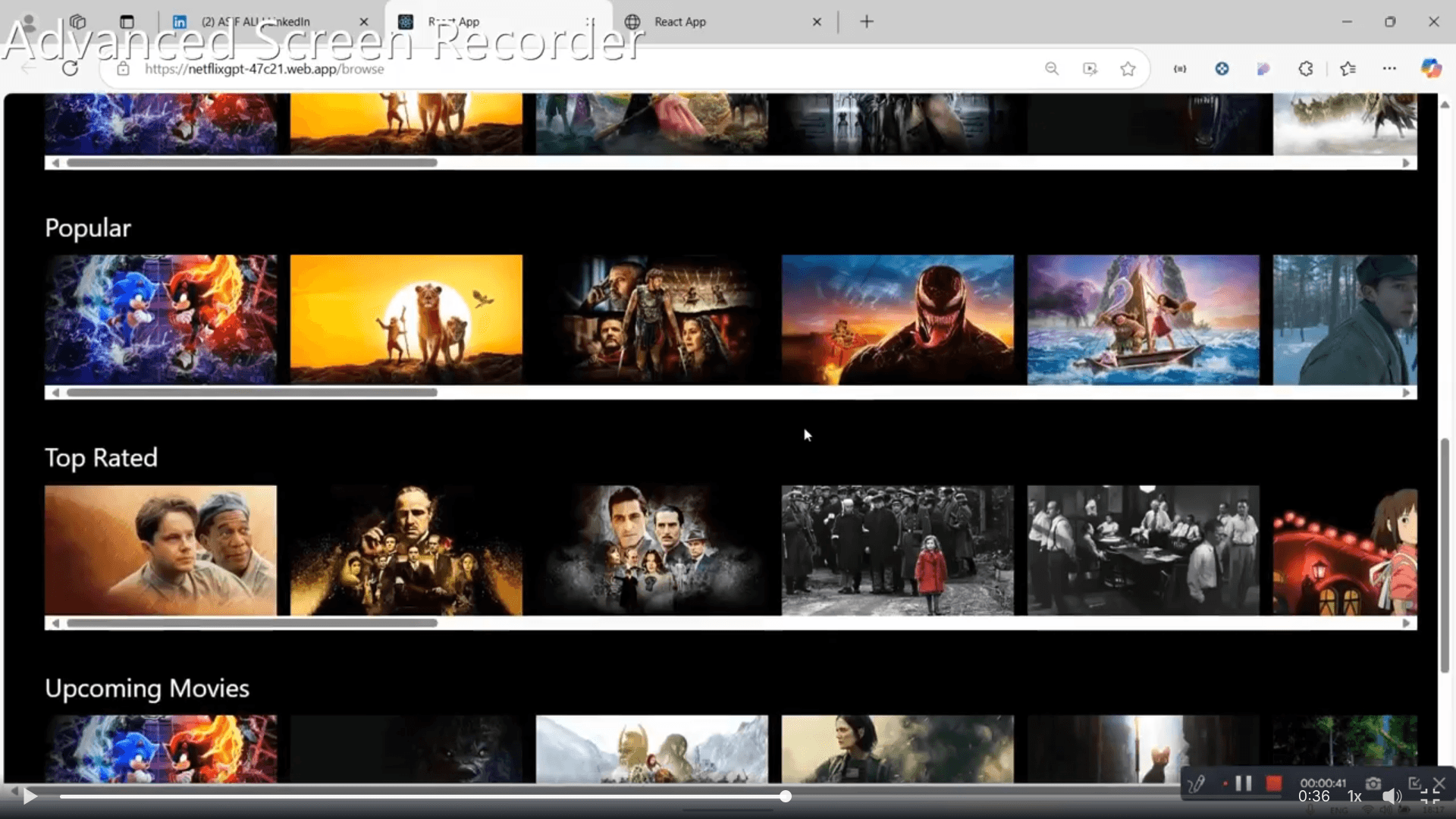The width and height of the screenshot is (1456, 819).
Task: Add this page to favorites with the star
Action: 1128,68
